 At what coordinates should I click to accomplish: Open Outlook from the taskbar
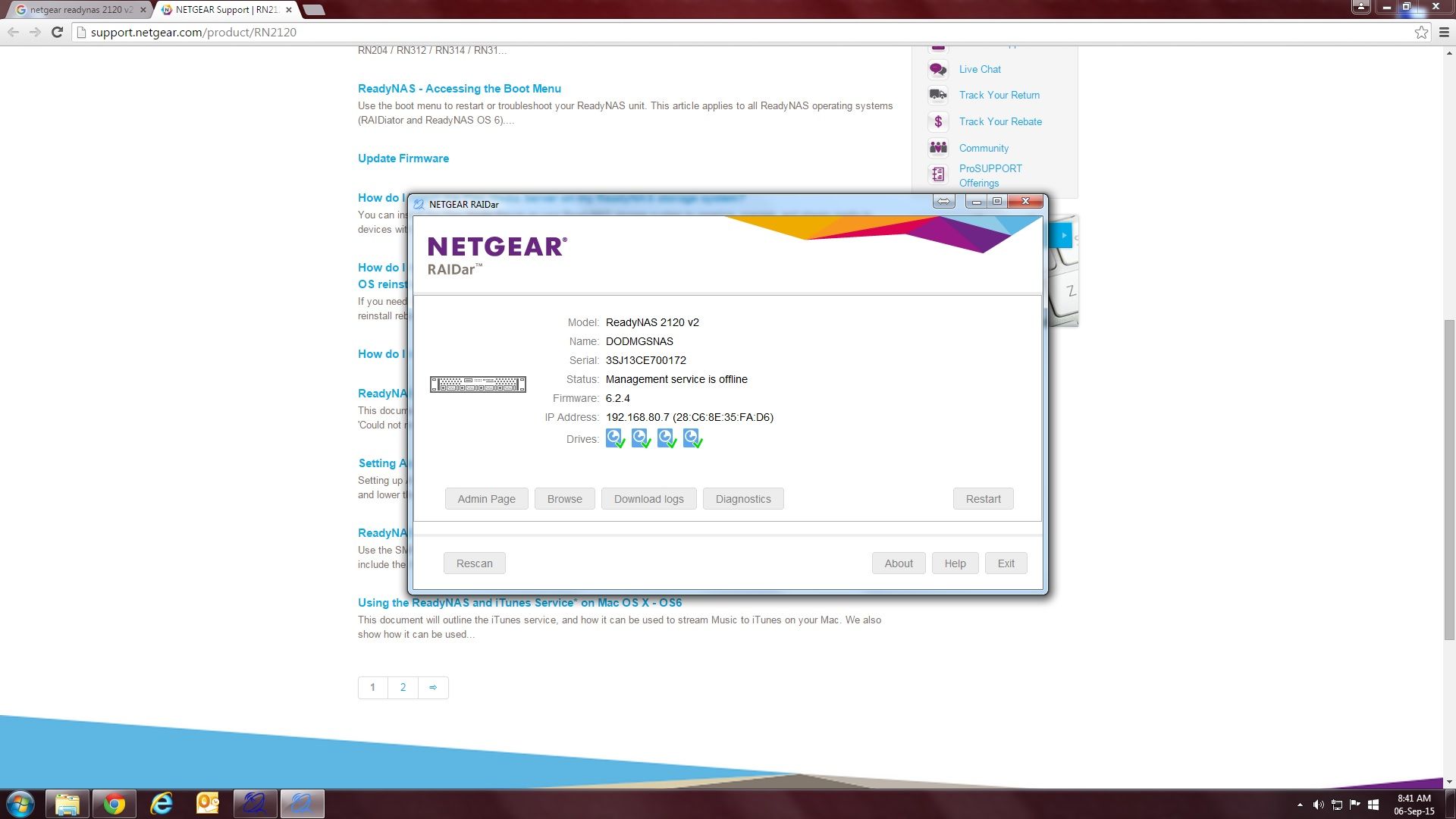pos(208,804)
